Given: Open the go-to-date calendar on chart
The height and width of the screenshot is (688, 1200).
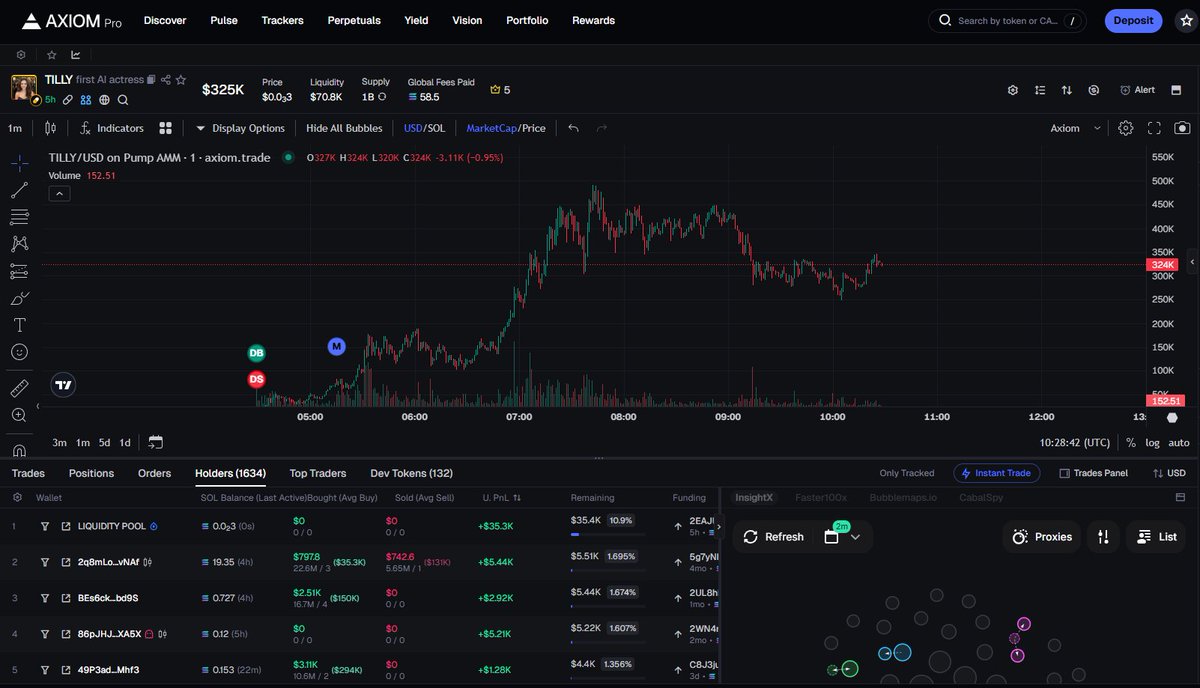Looking at the screenshot, I should pos(155,442).
